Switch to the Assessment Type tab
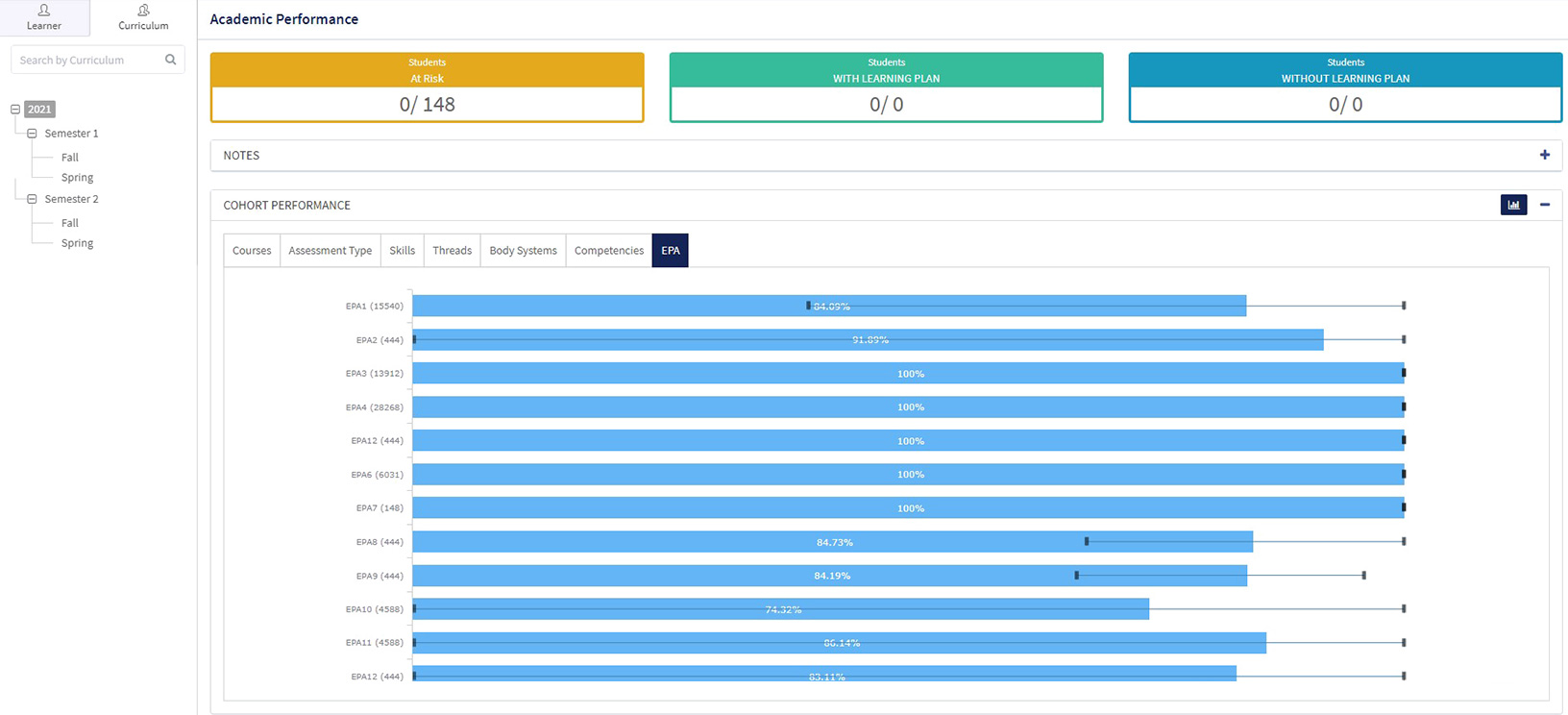The width and height of the screenshot is (1568, 715). 330,251
